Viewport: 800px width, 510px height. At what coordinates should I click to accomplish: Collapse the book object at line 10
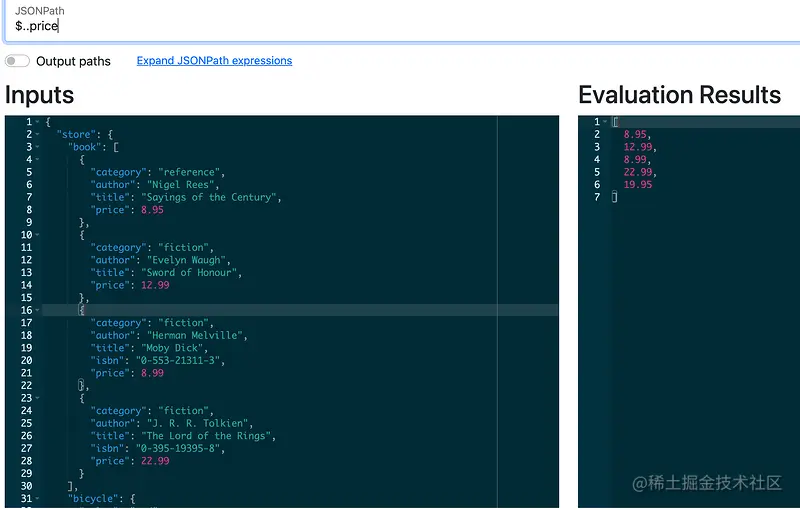pos(38,235)
